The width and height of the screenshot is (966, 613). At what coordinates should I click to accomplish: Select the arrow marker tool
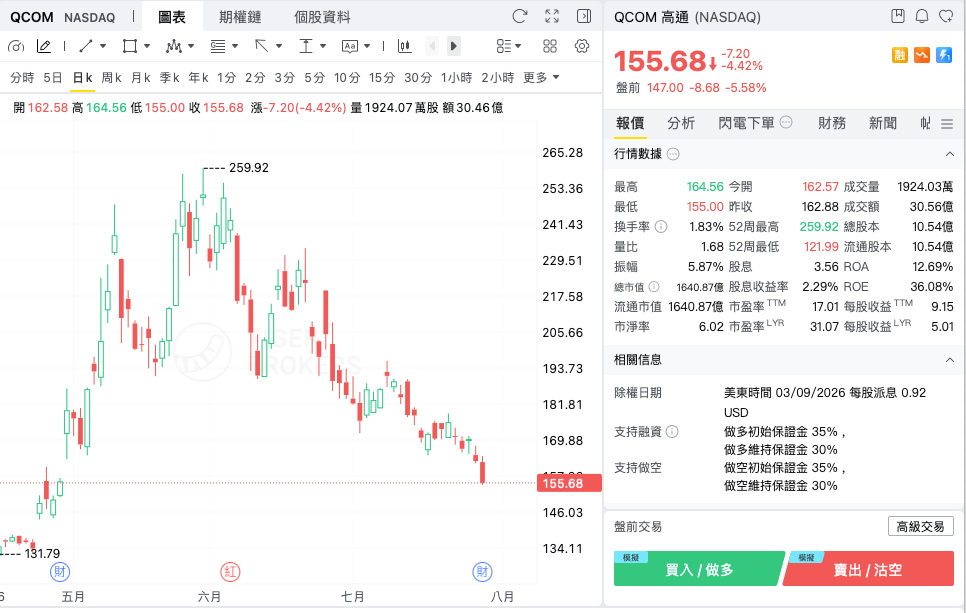[262, 46]
